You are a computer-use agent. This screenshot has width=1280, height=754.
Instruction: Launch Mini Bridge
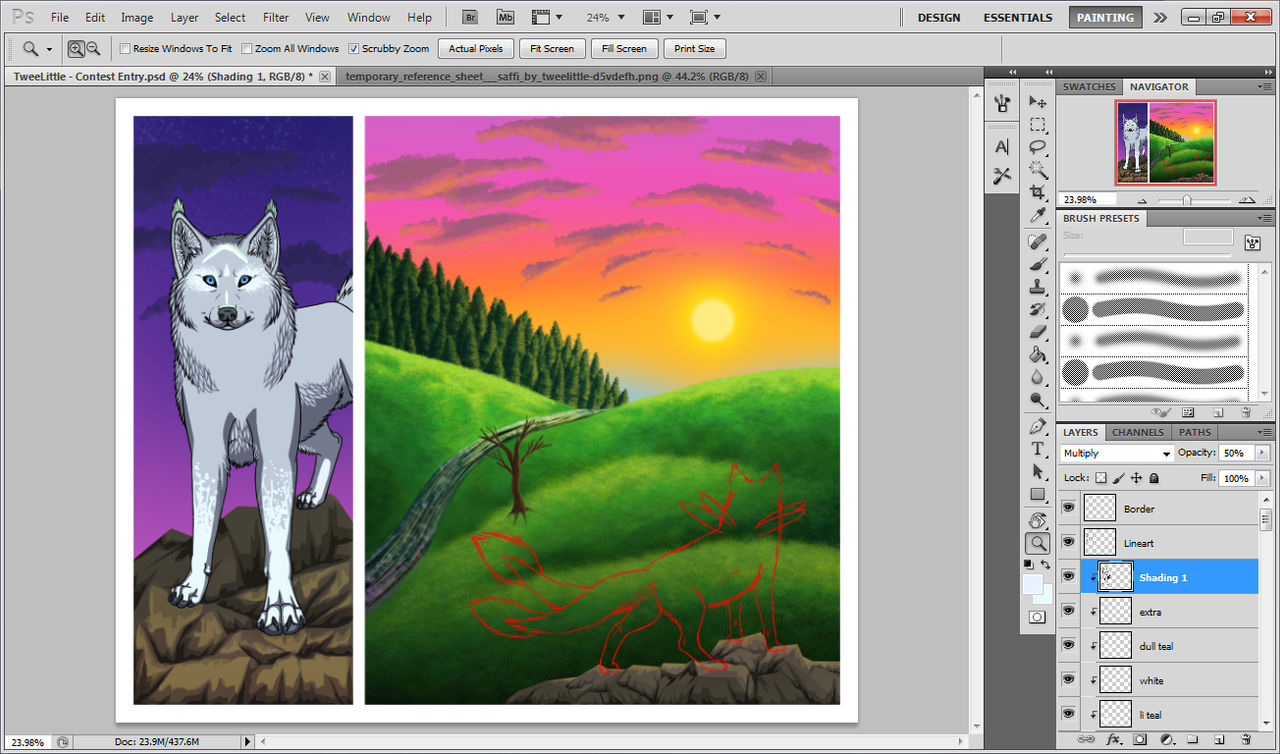click(x=505, y=17)
